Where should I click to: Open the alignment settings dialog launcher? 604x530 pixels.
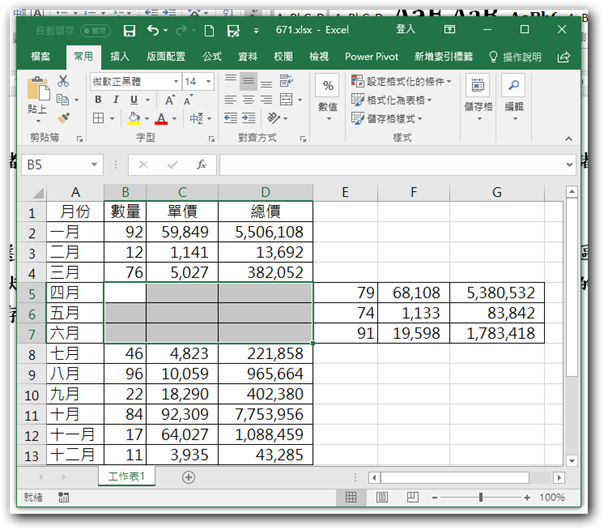click(x=303, y=139)
